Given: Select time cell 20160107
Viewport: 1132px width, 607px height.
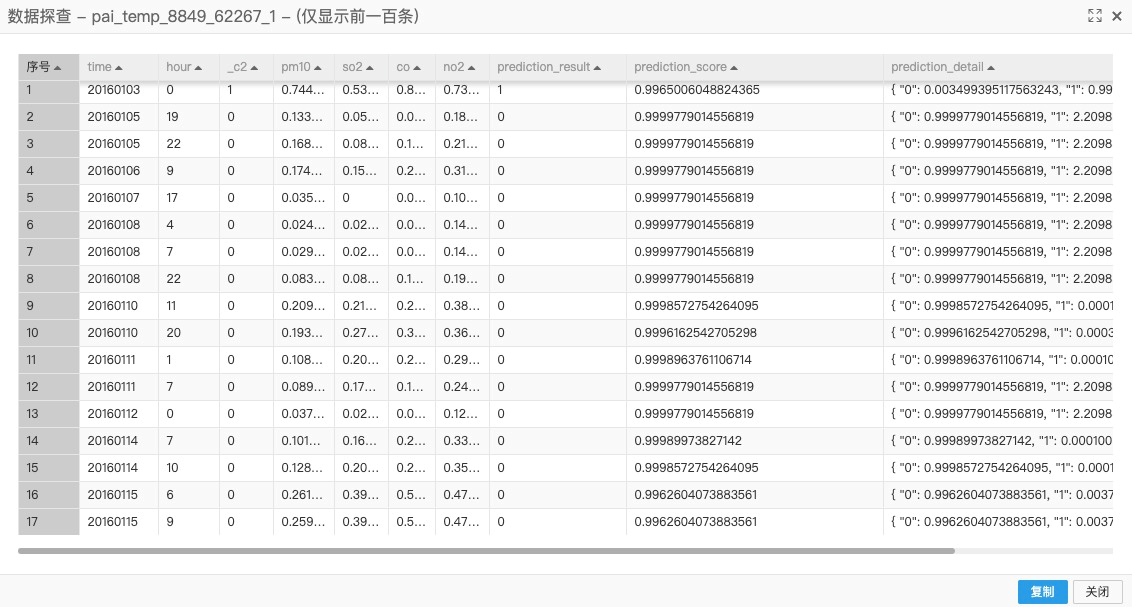Looking at the screenshot, I should [x=118, y=198].
